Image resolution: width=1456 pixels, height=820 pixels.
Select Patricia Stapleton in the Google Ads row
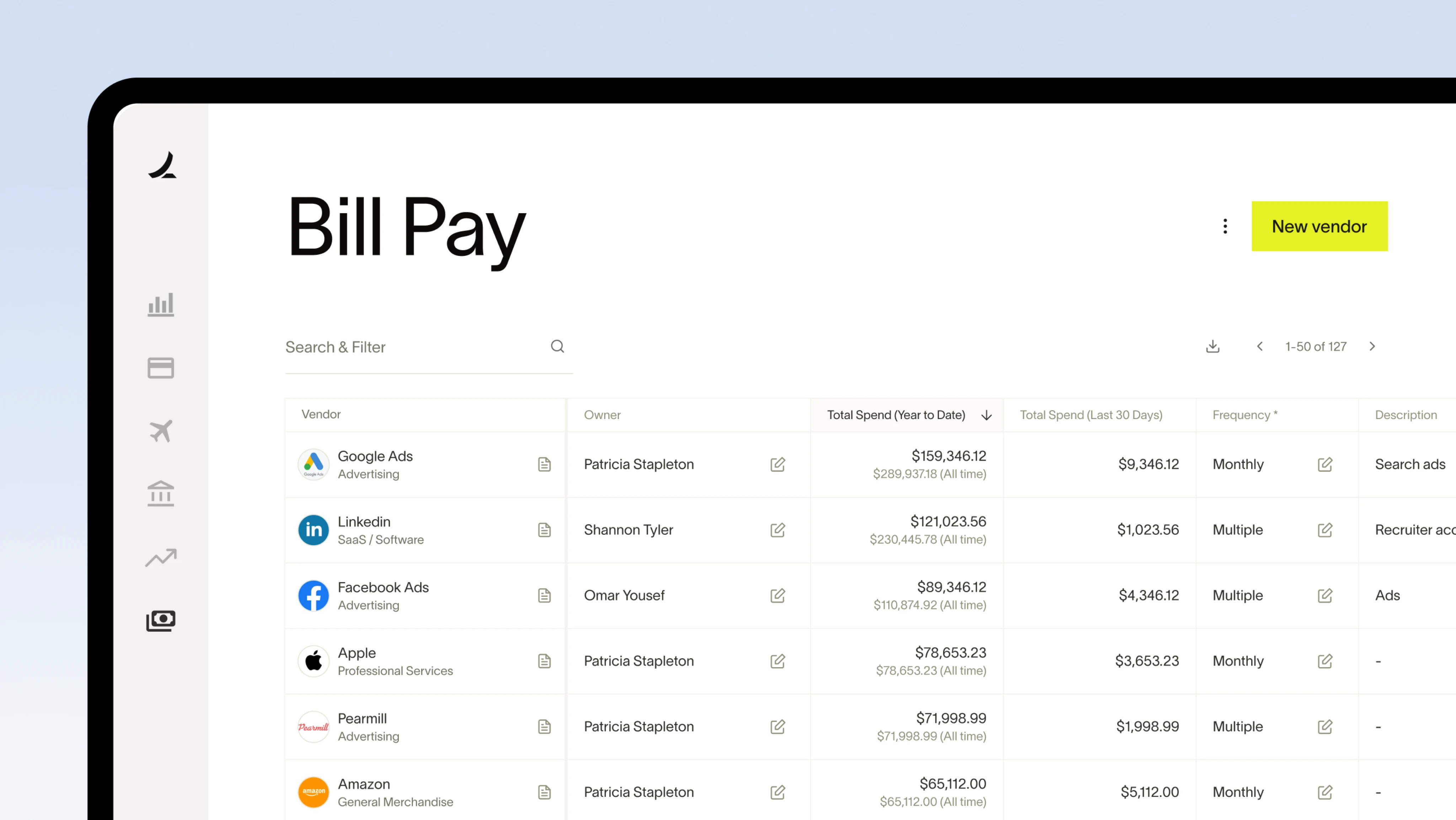639,465
